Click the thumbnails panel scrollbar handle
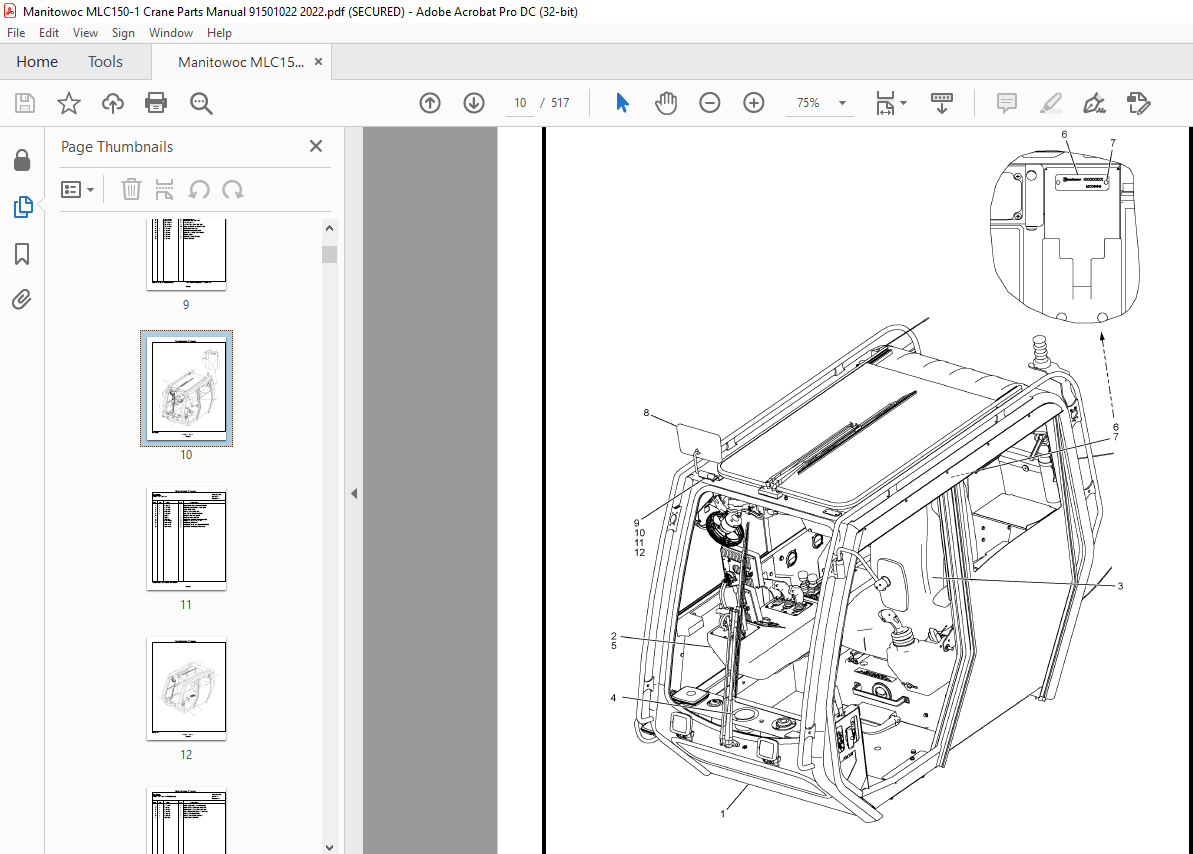The height and width of the screenshot is (854, 1193). [329, 254]
